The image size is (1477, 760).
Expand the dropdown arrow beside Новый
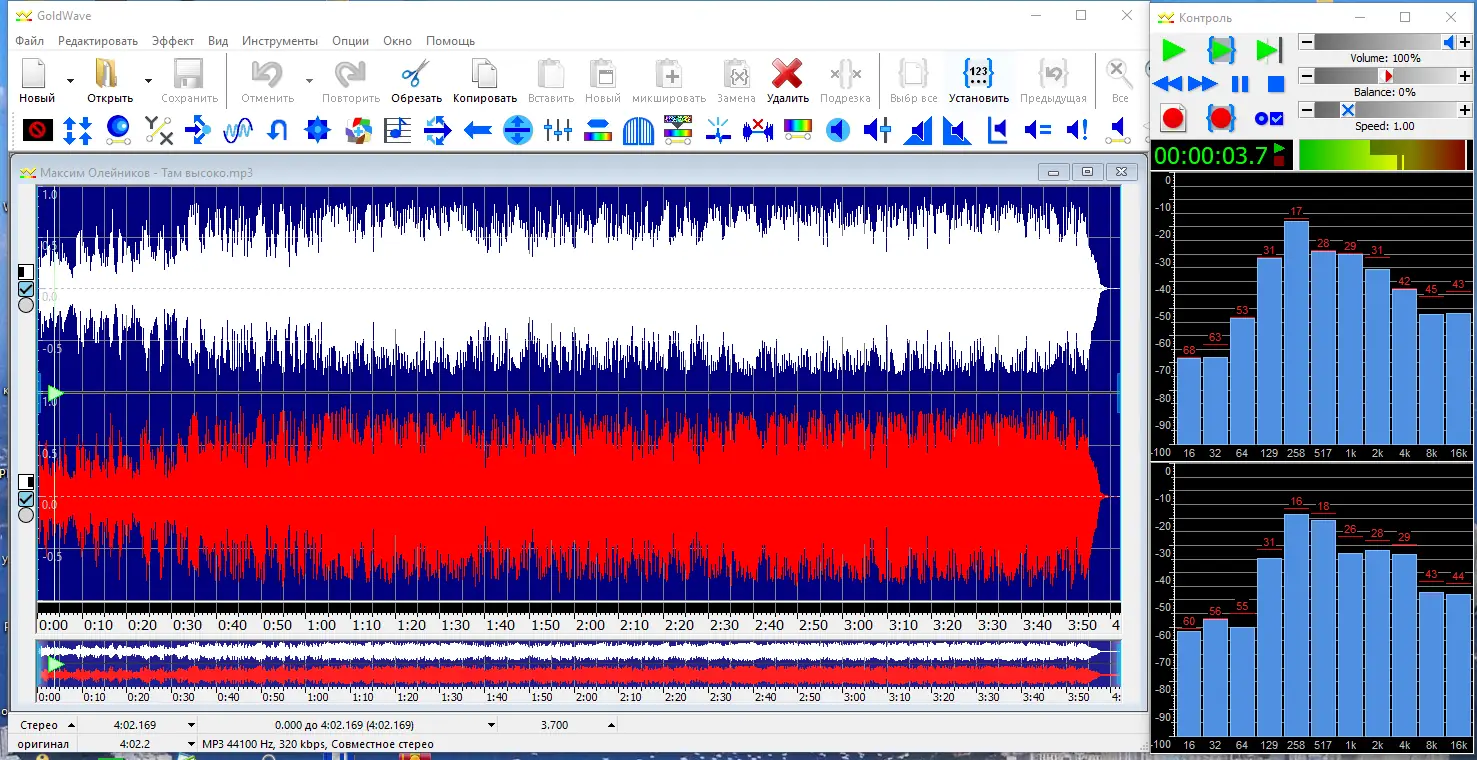click(x=70, y=80)
